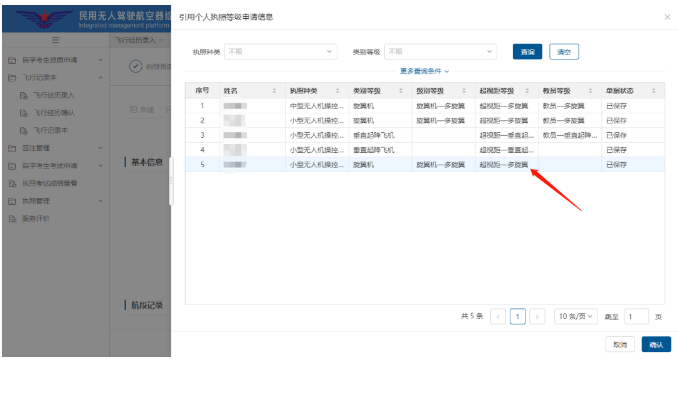Screen dimensions: 678x393
Task: Expand the 自学考生考试申请 menu chevron
Action: (100, 166)
